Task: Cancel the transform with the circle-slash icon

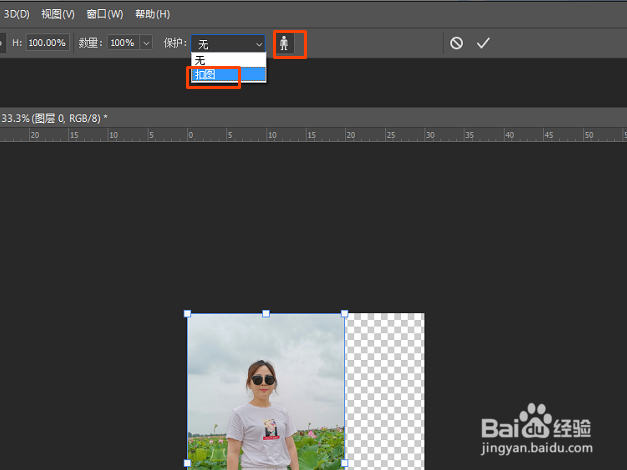Action: pyautogui.click(x=456, y=43)
